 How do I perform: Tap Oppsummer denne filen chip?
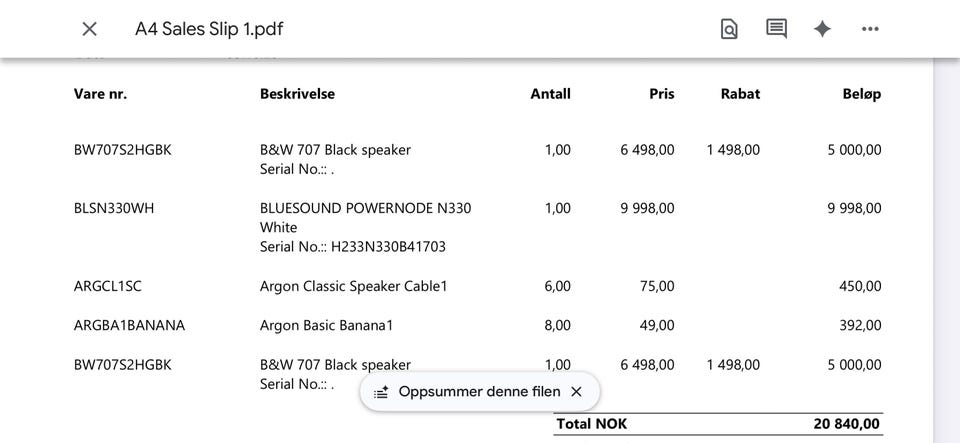[479, 392]
